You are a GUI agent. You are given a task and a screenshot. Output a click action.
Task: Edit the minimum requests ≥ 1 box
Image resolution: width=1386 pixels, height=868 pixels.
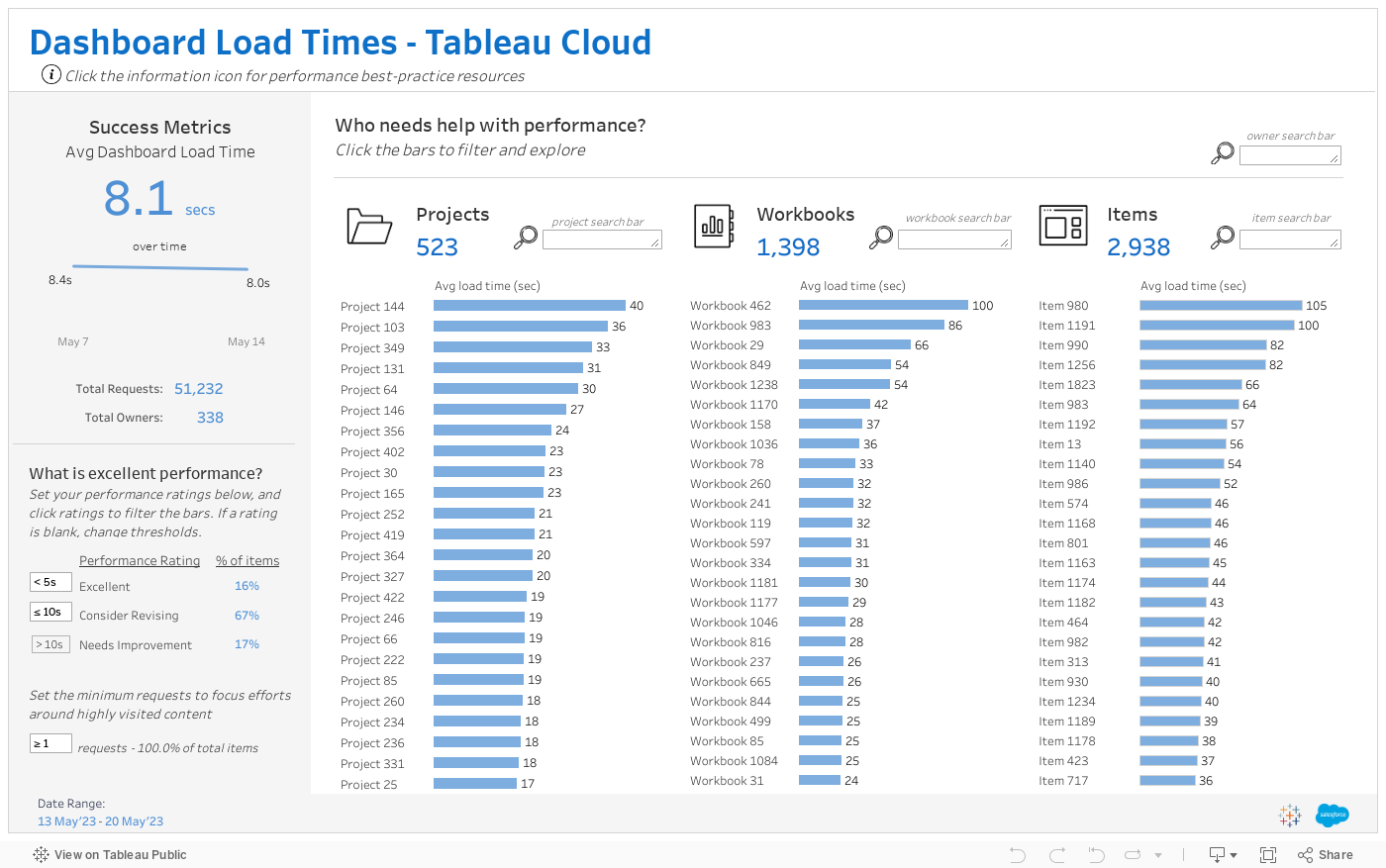[x=50, y=743]
